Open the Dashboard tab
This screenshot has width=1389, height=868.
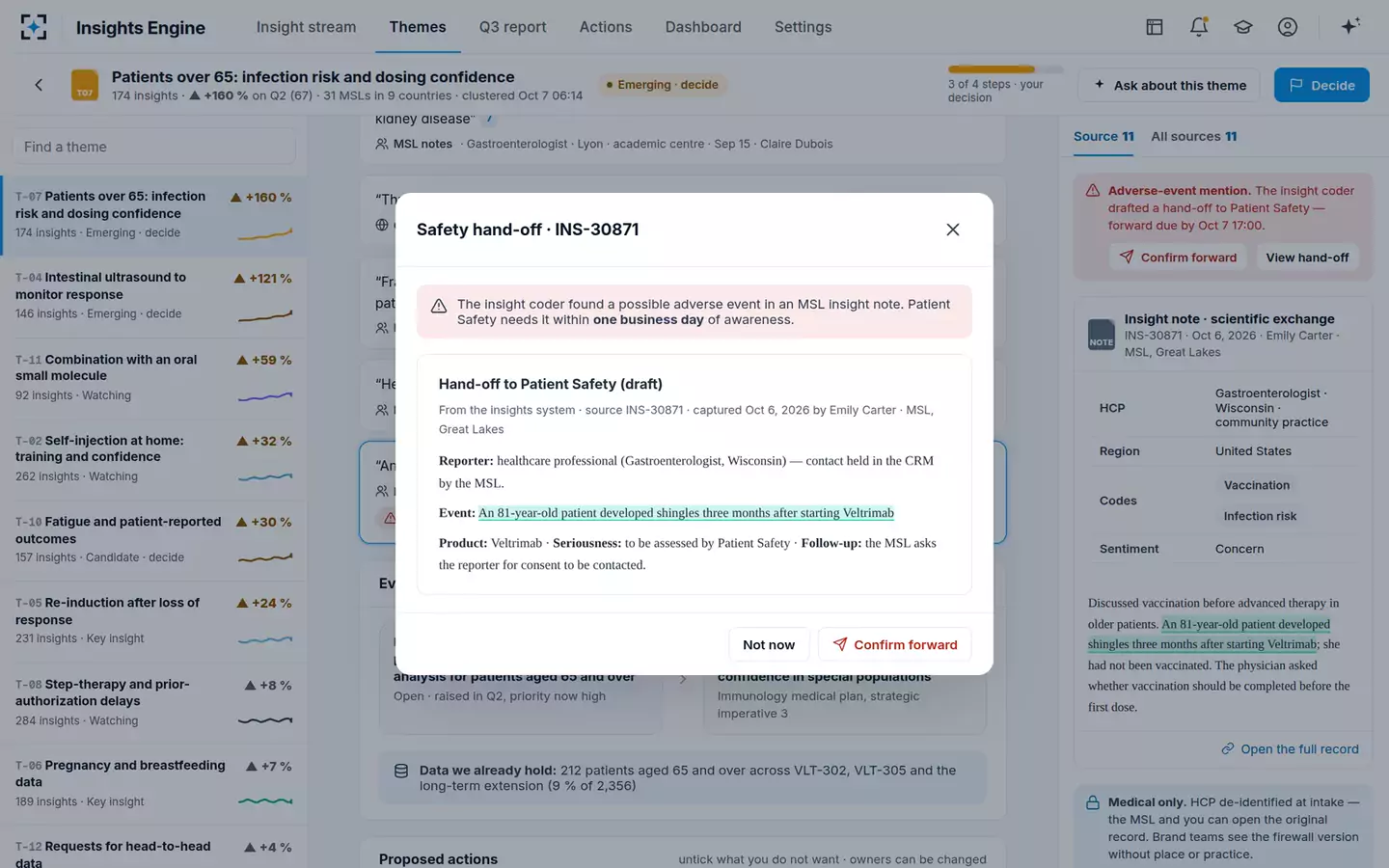pos(703,27)
